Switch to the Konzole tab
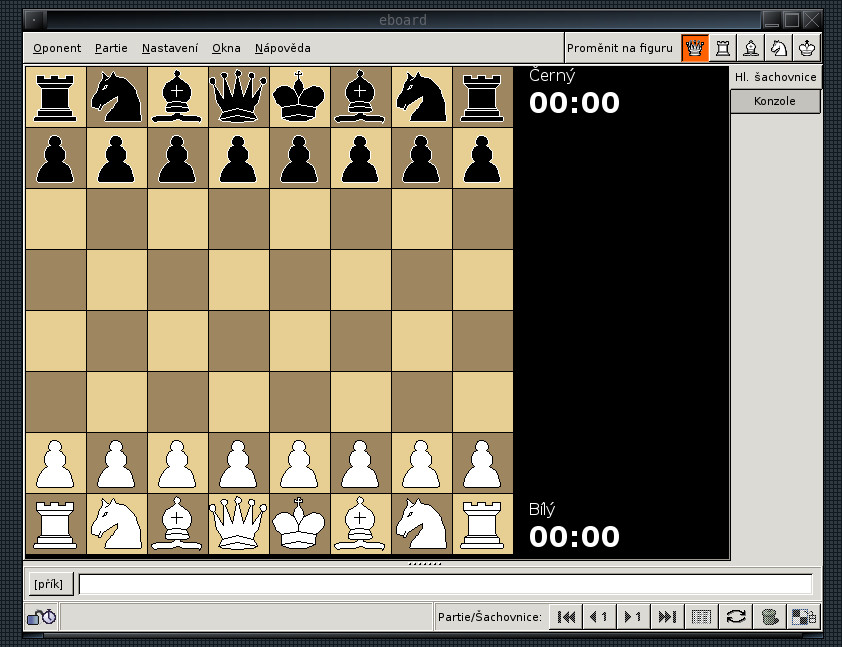This screenshot has width=842, height=647. (x=775, y=101)
